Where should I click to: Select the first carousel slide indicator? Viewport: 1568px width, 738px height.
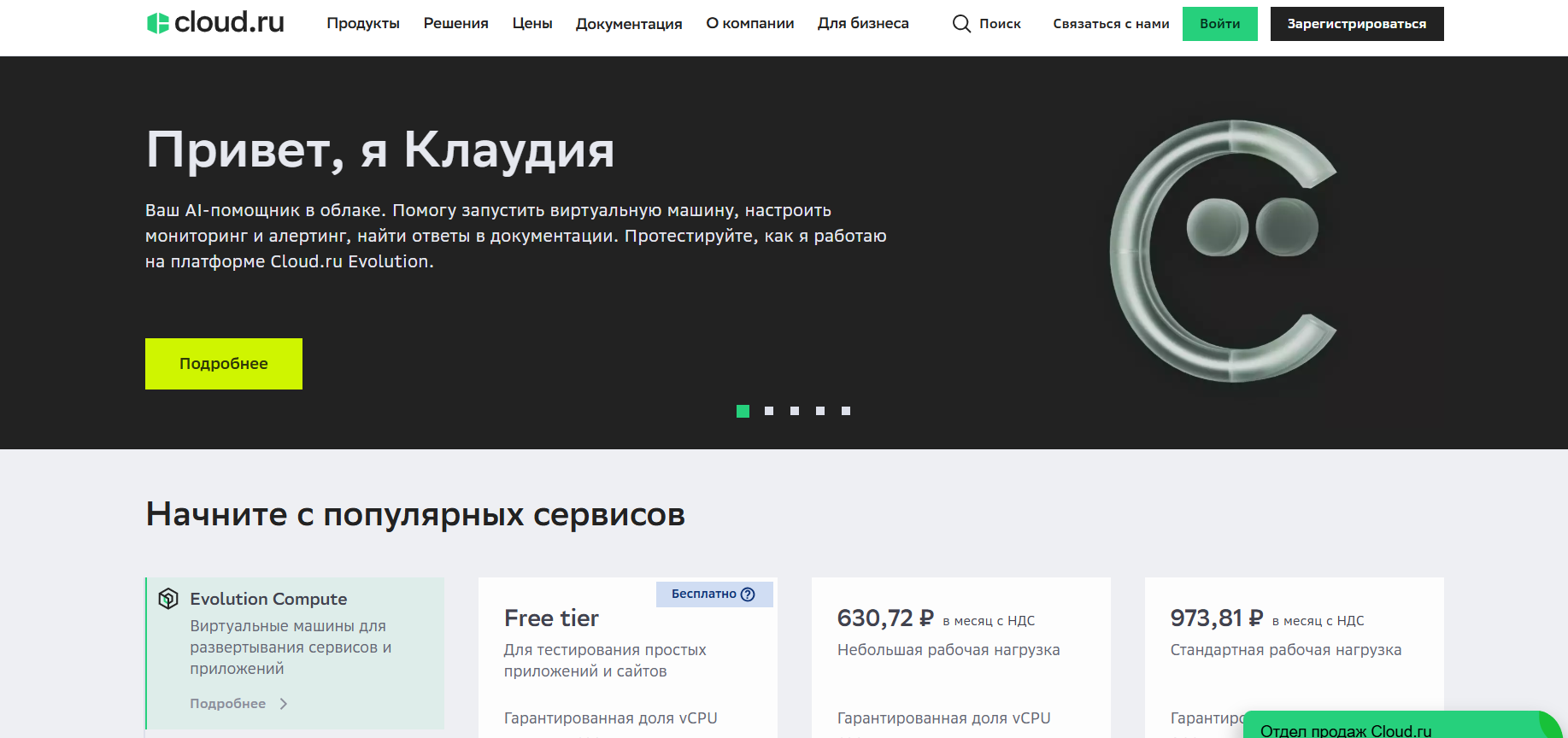point(743,411)
